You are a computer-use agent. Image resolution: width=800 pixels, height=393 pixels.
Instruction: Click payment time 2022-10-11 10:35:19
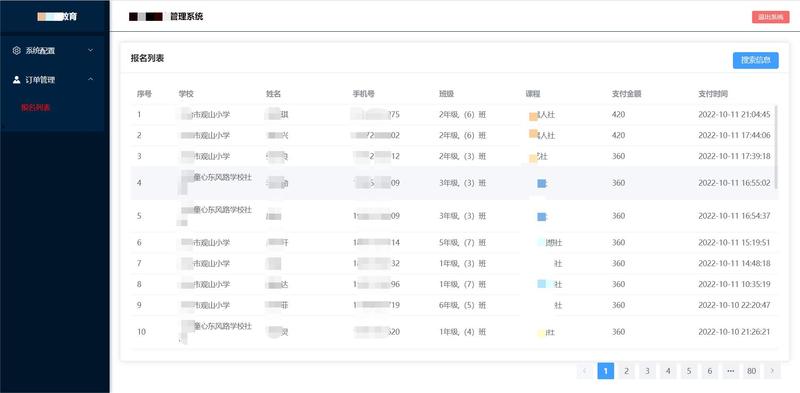(734, 284)
